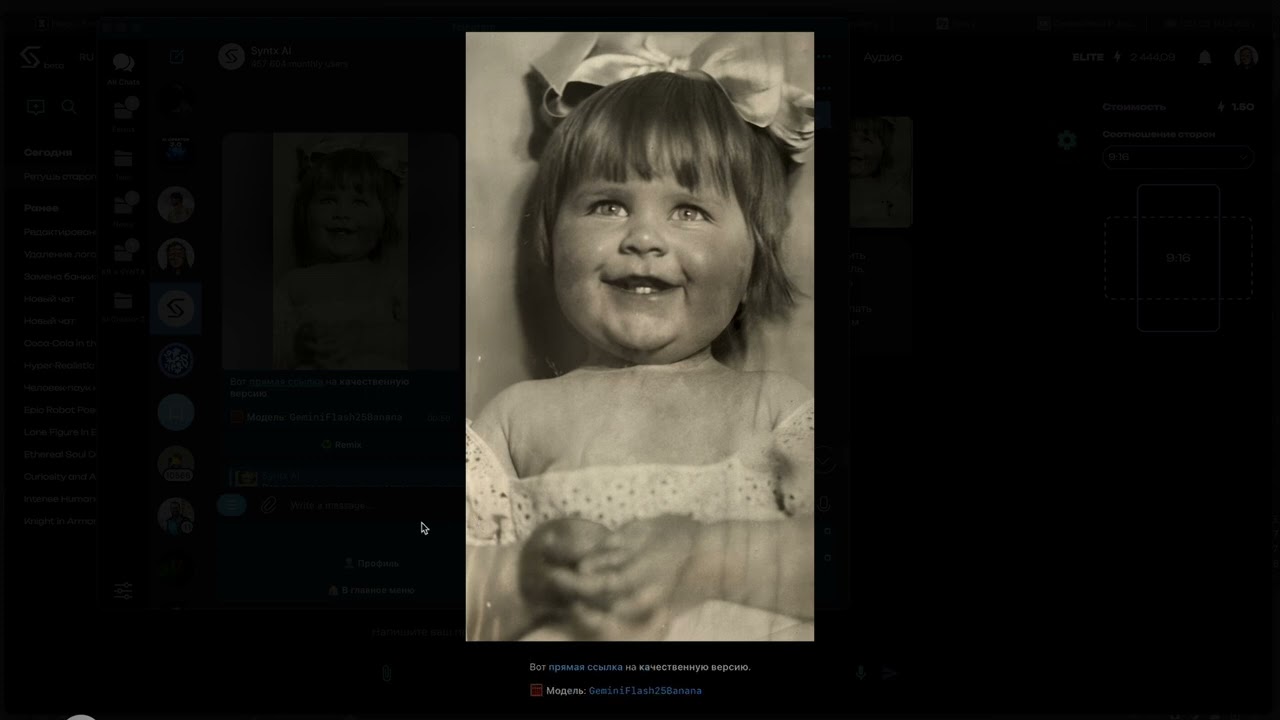1280x720 pixels.
Task: Open the bot menu button beside the message field
Action: click(231, 506)
